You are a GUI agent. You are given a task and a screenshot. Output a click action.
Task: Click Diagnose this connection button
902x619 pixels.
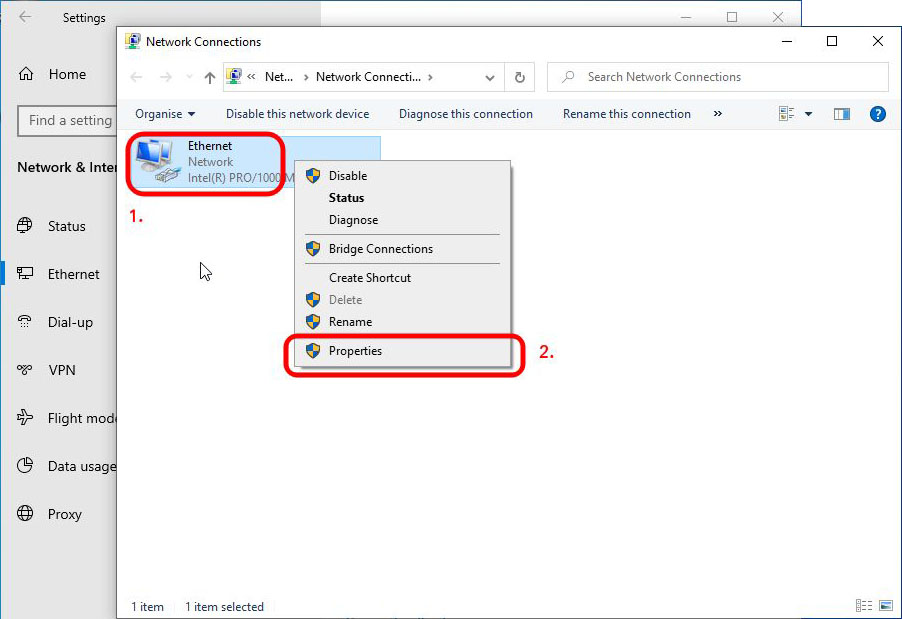pyautogui.click(x=465, y=114)
